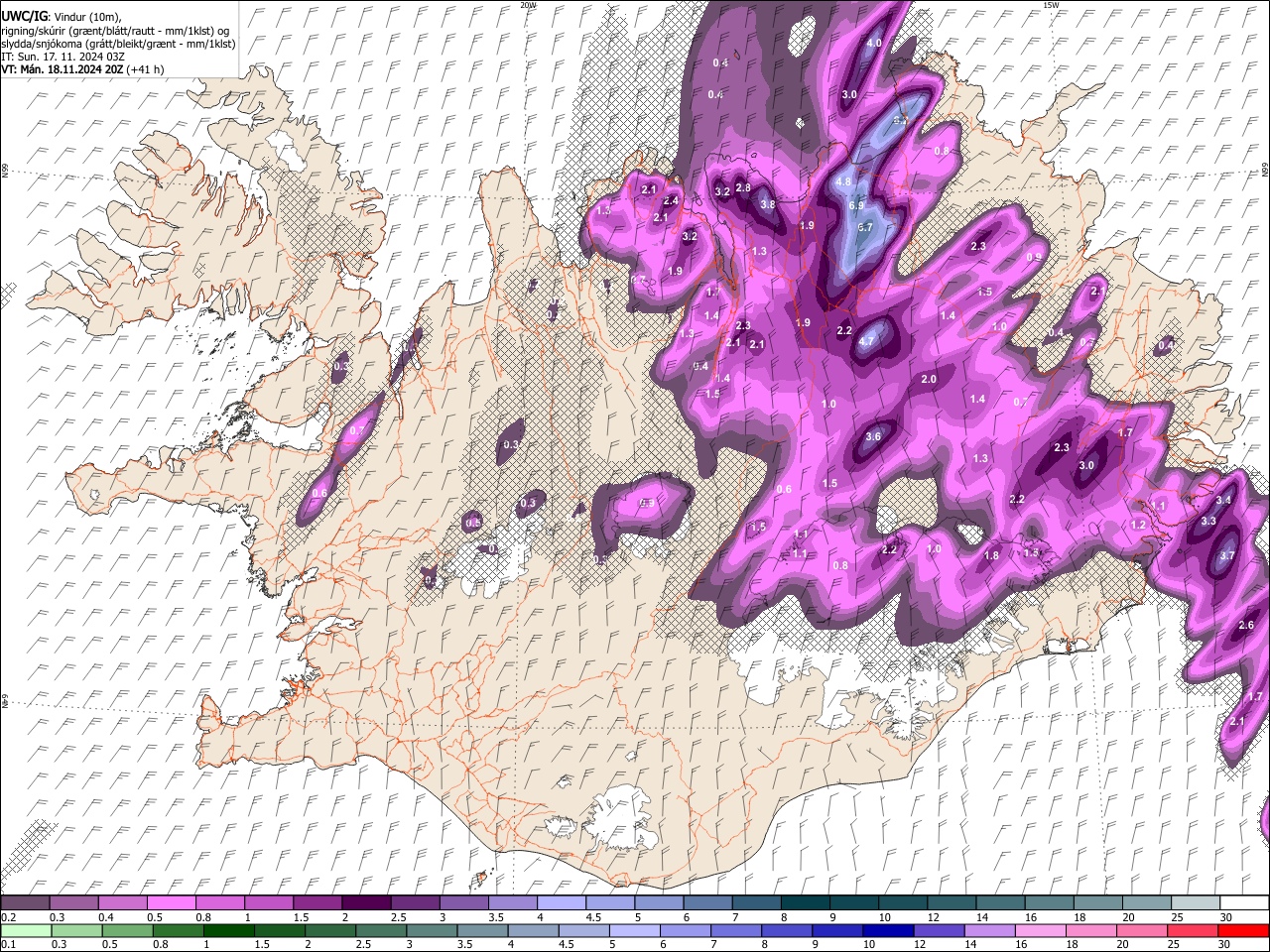The width and height of the screenshot is (1270, 952).
Task: Click the 4.7 precipitation value label
Action: pyautogui.click(x=866, y=342)
